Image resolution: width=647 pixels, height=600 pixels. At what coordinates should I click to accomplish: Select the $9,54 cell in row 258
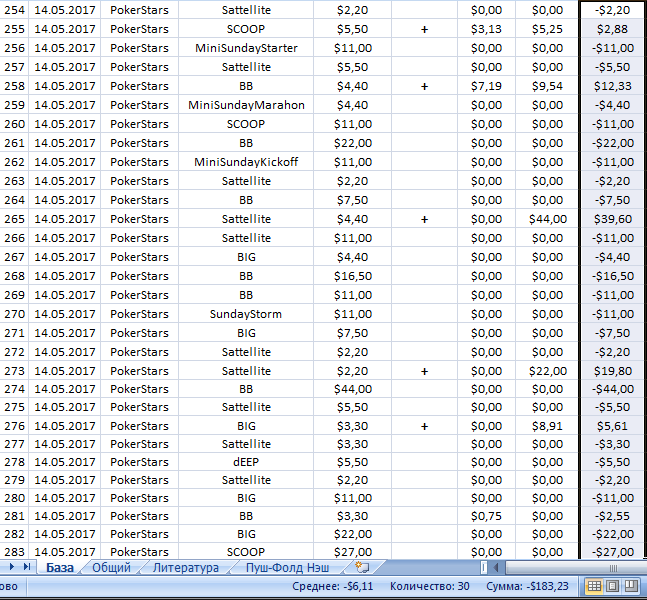tap(547, 86)
